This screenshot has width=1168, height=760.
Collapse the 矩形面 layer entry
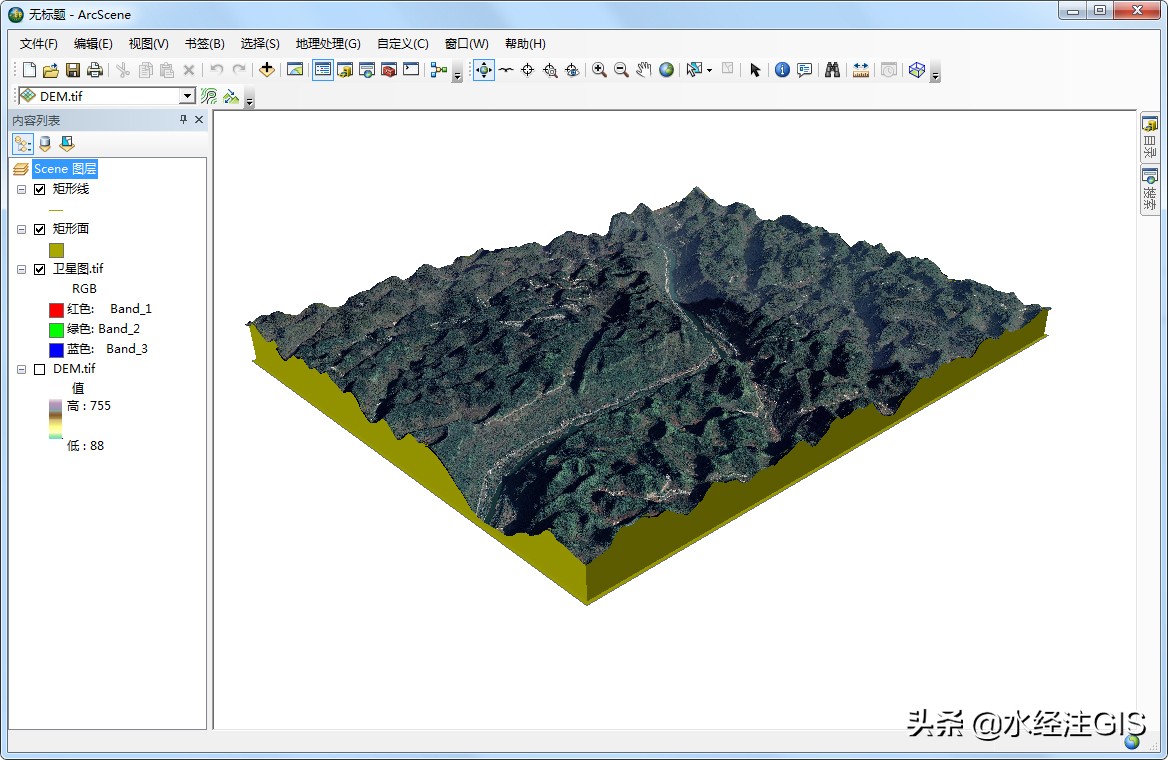click(x=20, y=229)
